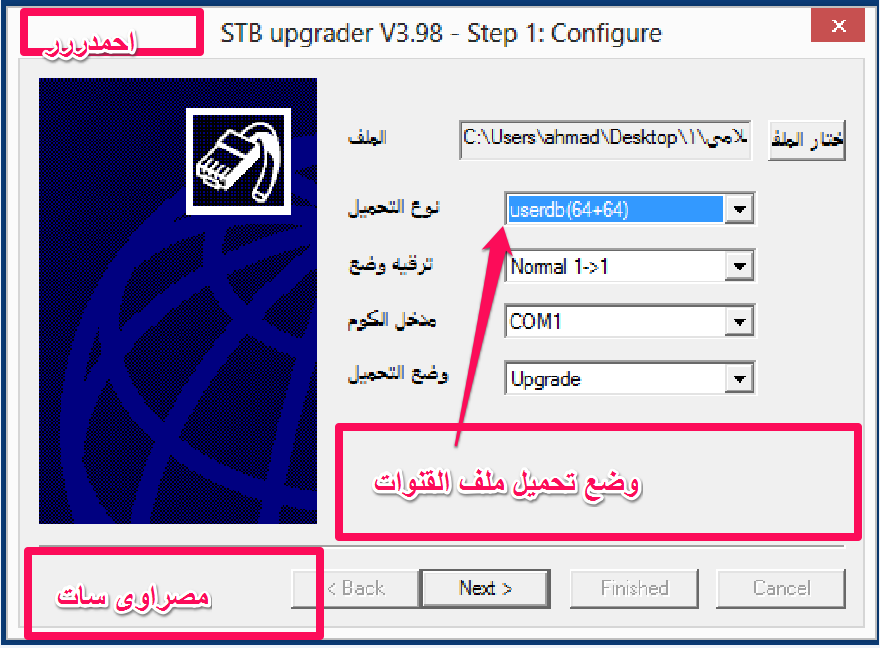Click the Upgrade combo box text
This screenshot has width=880, height=648.
coord(546,380)
